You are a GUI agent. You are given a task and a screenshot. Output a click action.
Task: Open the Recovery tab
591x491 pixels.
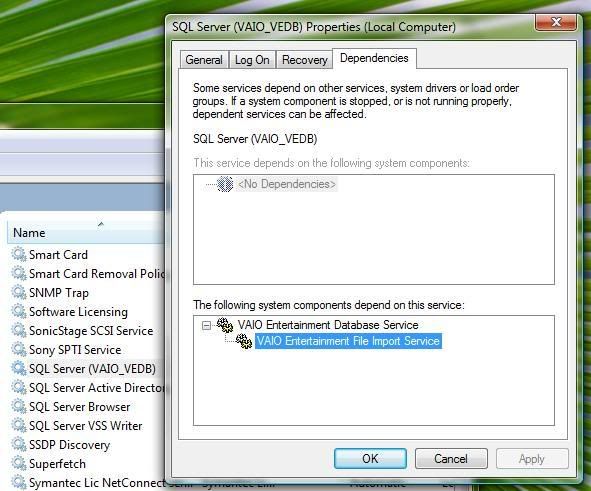305,60
